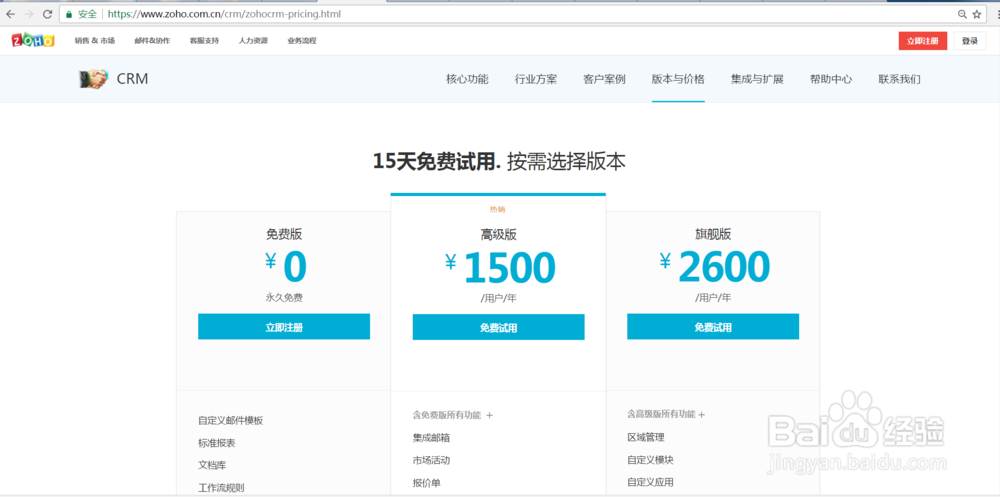
Task: Go back with the browser back arrow
Action: click(10, 13)
